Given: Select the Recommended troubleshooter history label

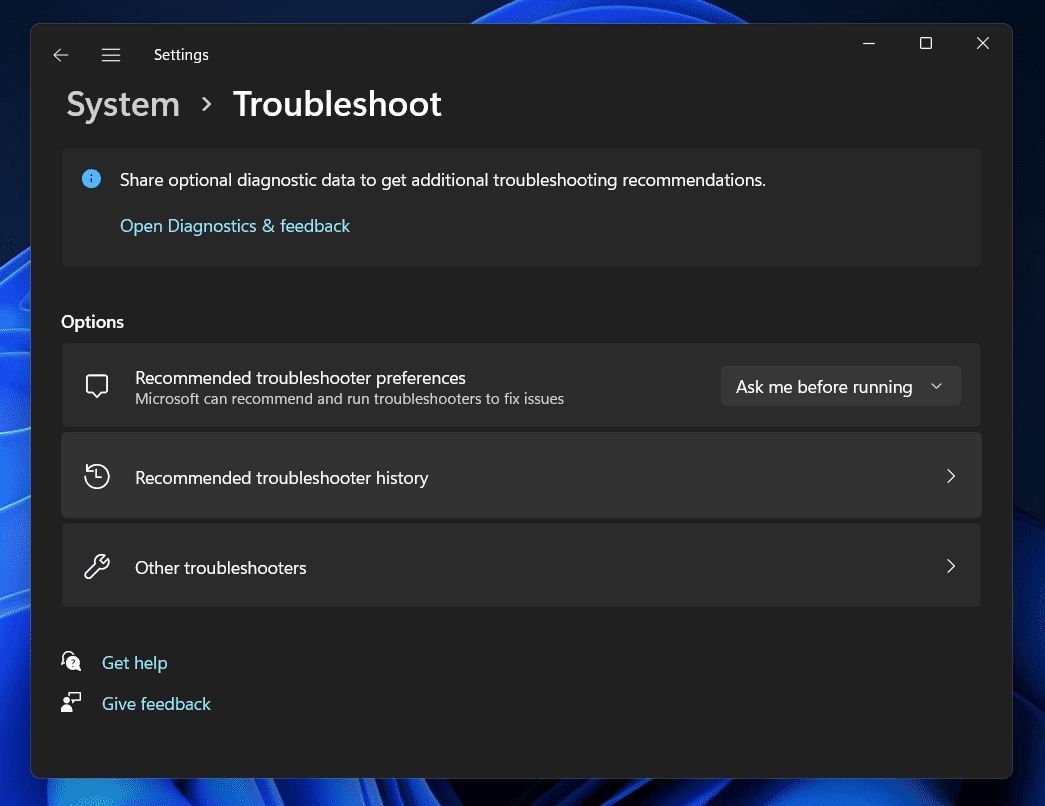Looking at the screenshot, I should (281, 478).
